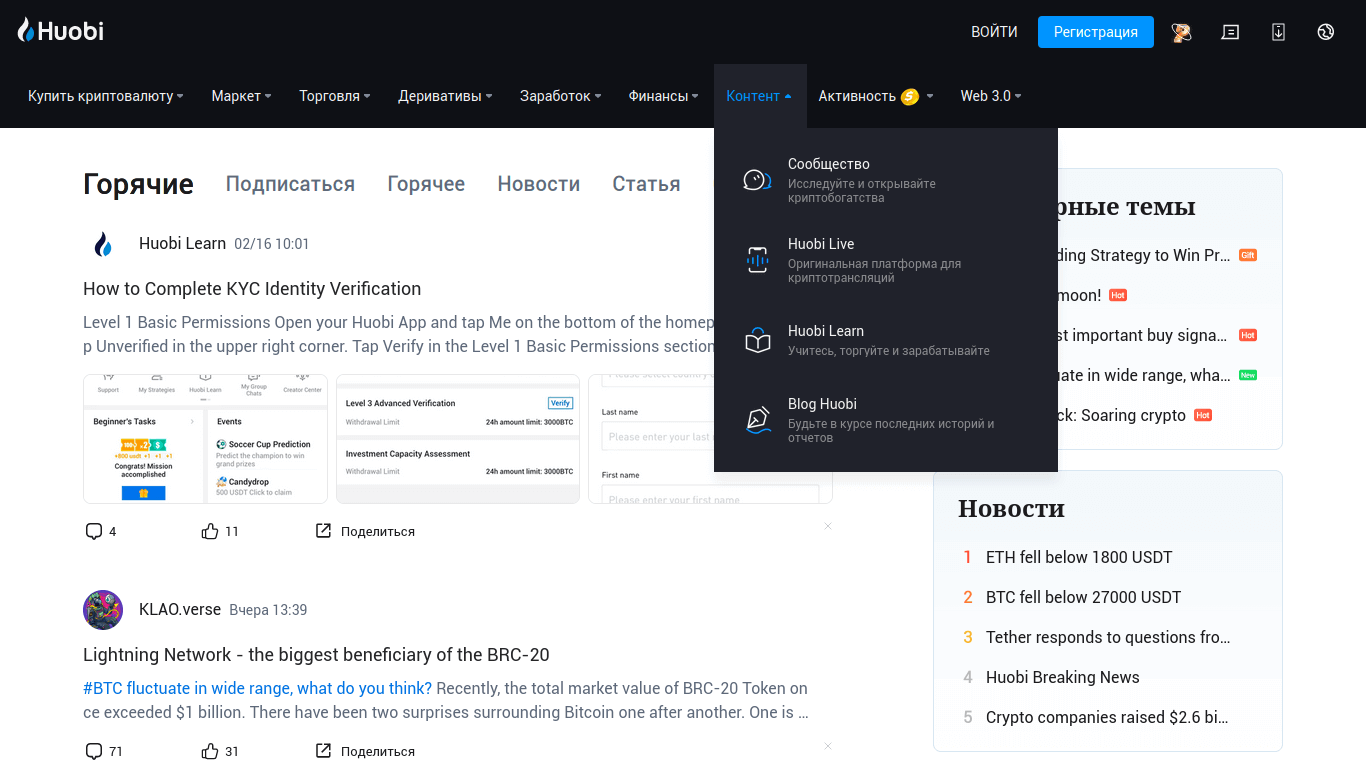This screenshot has width=1366, height=768.
Task: Switch to the Статья tab
Action: (646, 184)
